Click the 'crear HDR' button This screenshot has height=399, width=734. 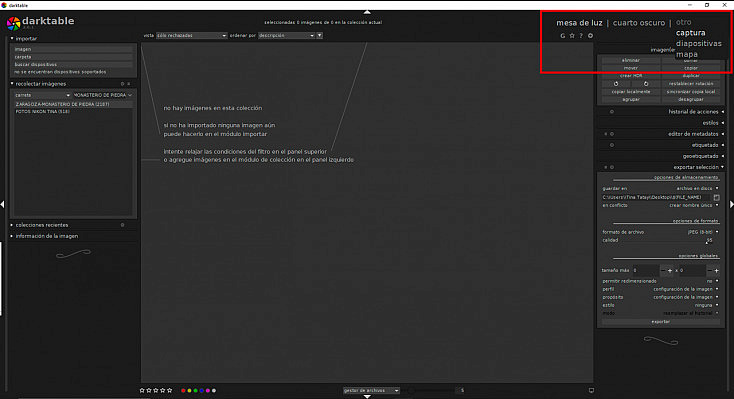(x=631, y=76)
